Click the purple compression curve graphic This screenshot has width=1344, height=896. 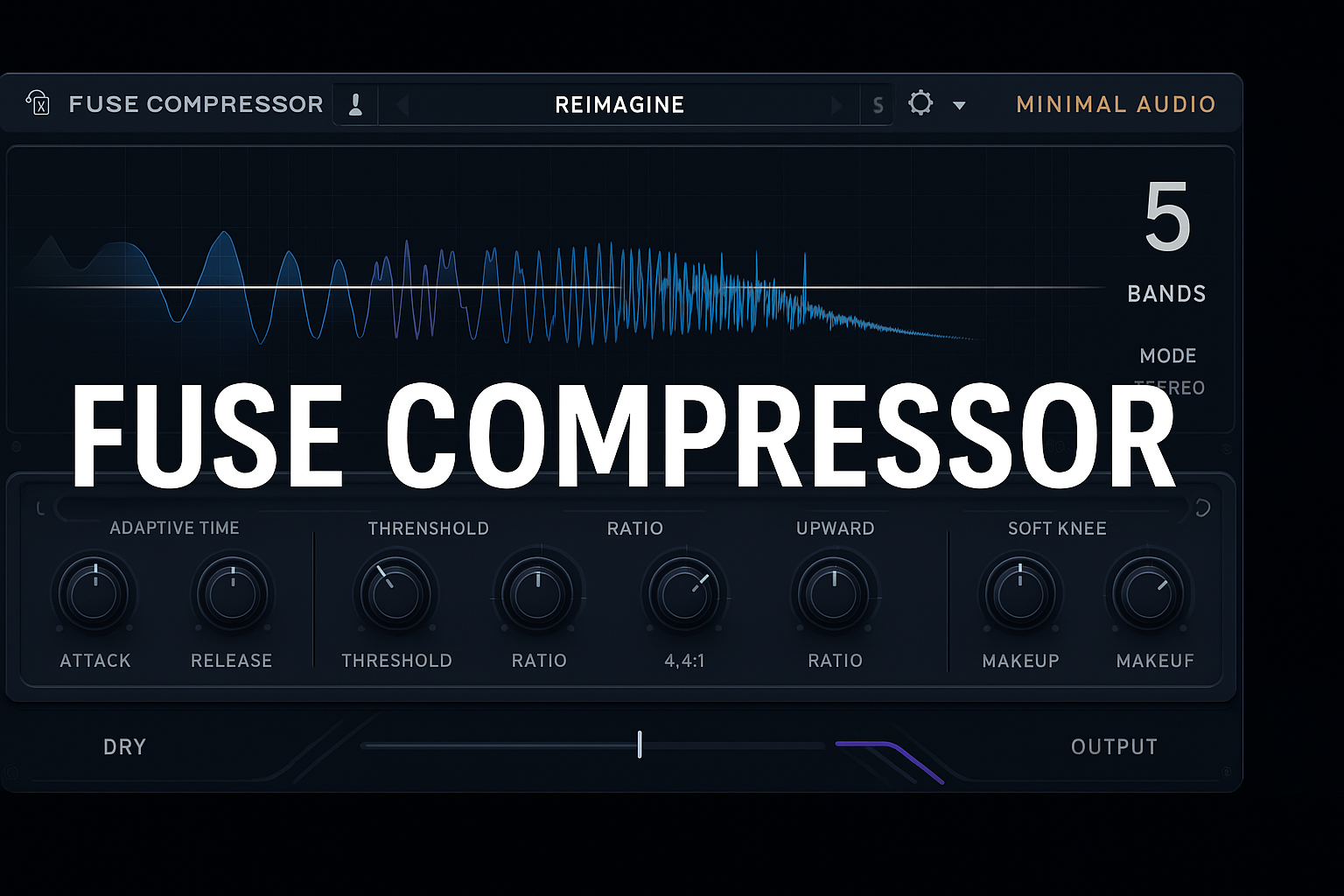(890, 762)
